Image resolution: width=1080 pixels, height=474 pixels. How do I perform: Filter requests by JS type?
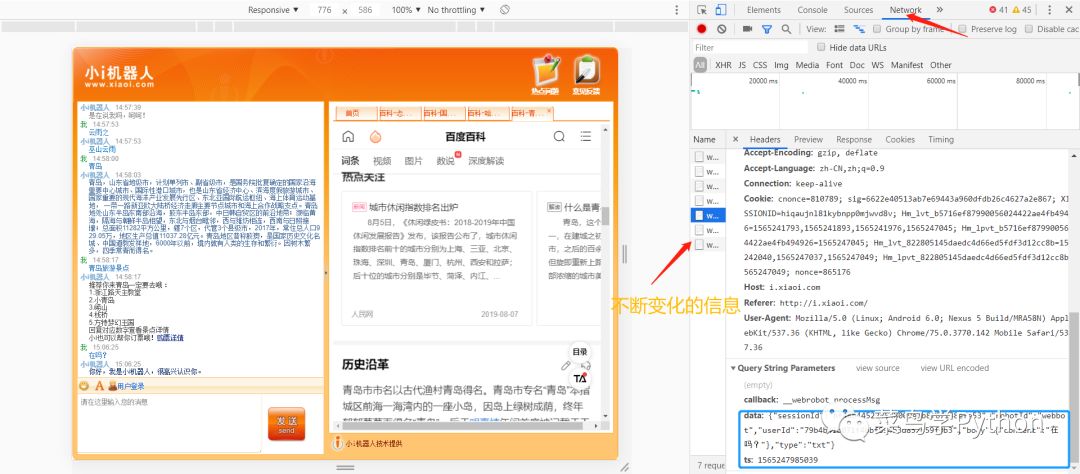[742, 65]
